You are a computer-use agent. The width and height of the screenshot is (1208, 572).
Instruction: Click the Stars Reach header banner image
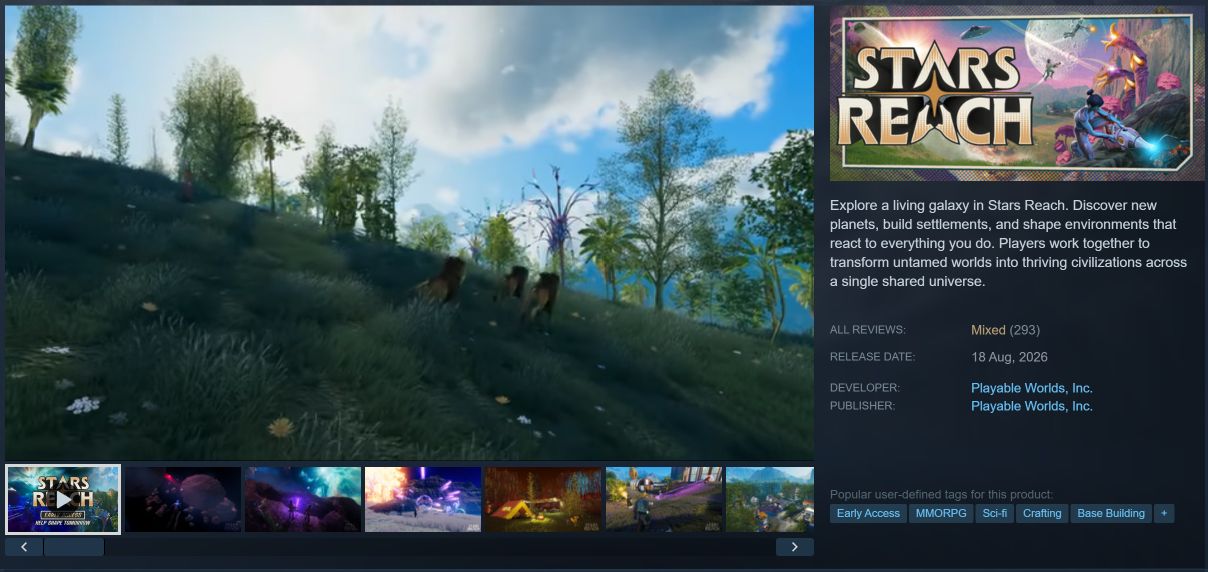point(1017,93)
